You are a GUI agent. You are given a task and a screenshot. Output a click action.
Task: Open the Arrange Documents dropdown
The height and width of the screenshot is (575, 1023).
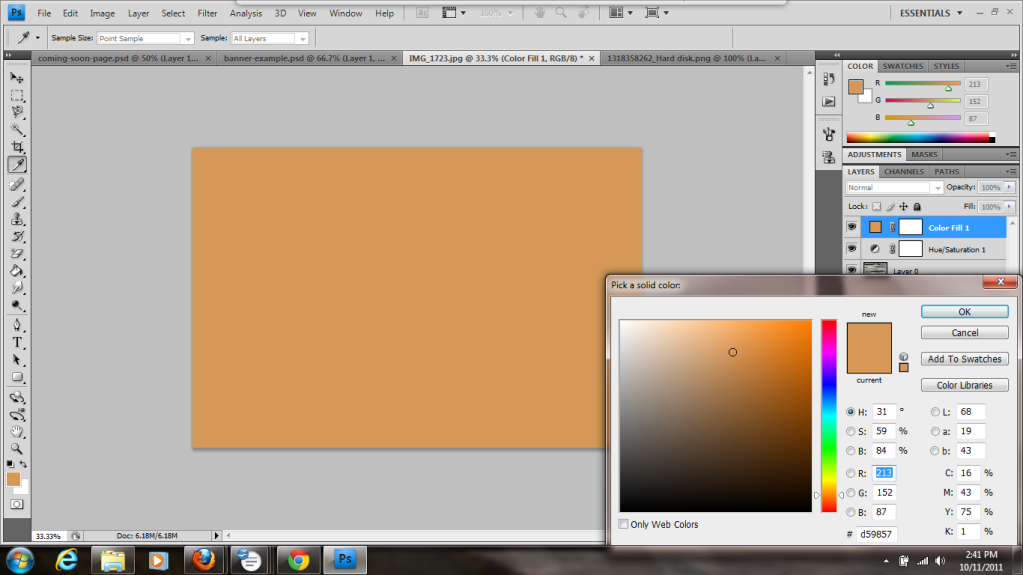coord(620,13)
